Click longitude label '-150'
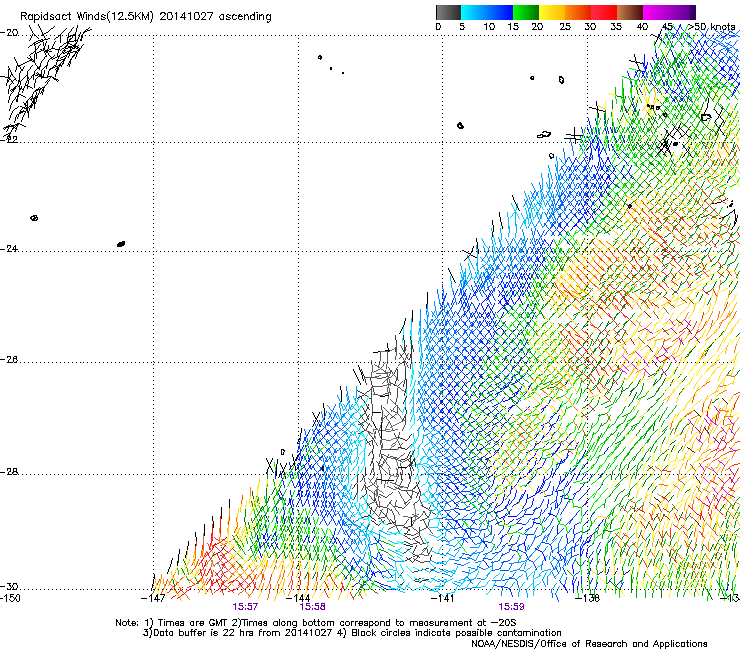740x650 pixels. (10, 598)
